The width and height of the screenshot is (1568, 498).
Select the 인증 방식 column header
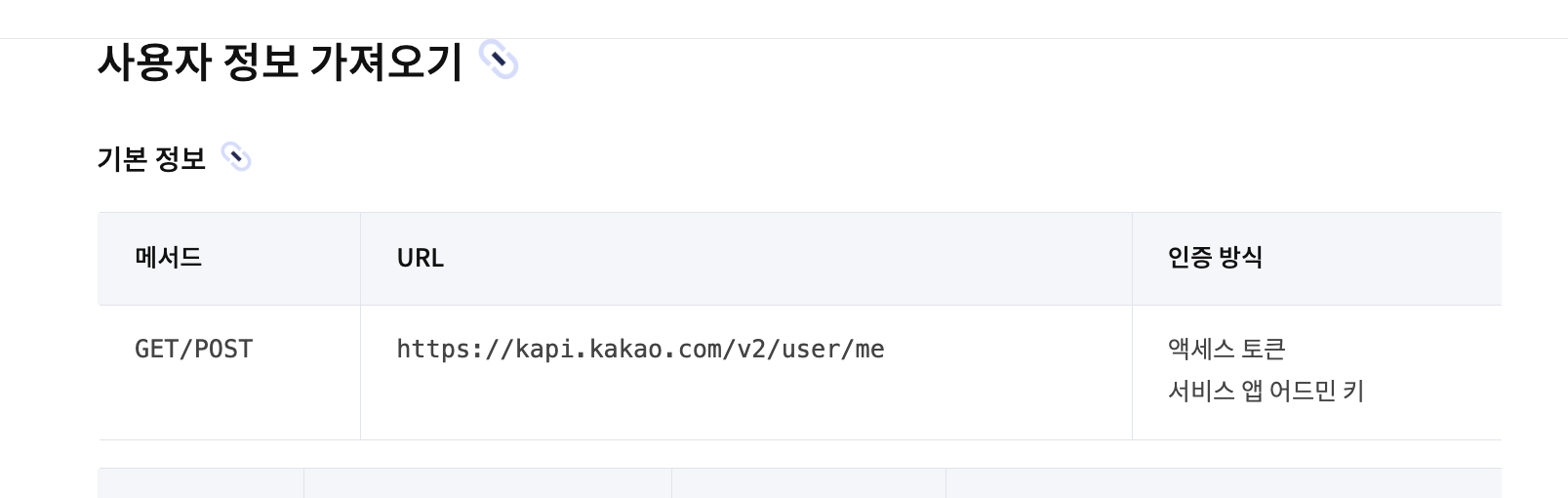[1317, 259]
